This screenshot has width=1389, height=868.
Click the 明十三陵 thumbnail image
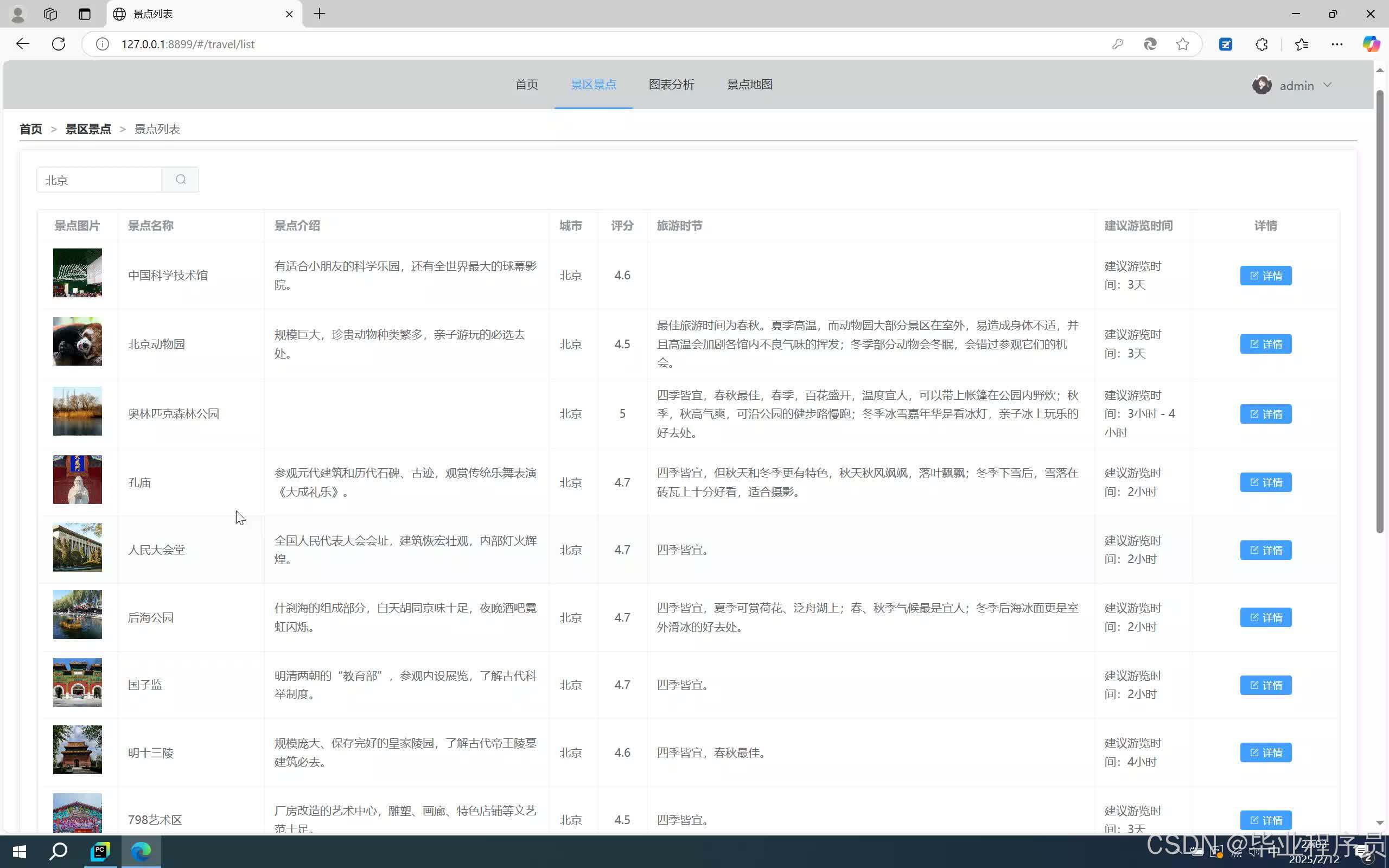point(78,750)
